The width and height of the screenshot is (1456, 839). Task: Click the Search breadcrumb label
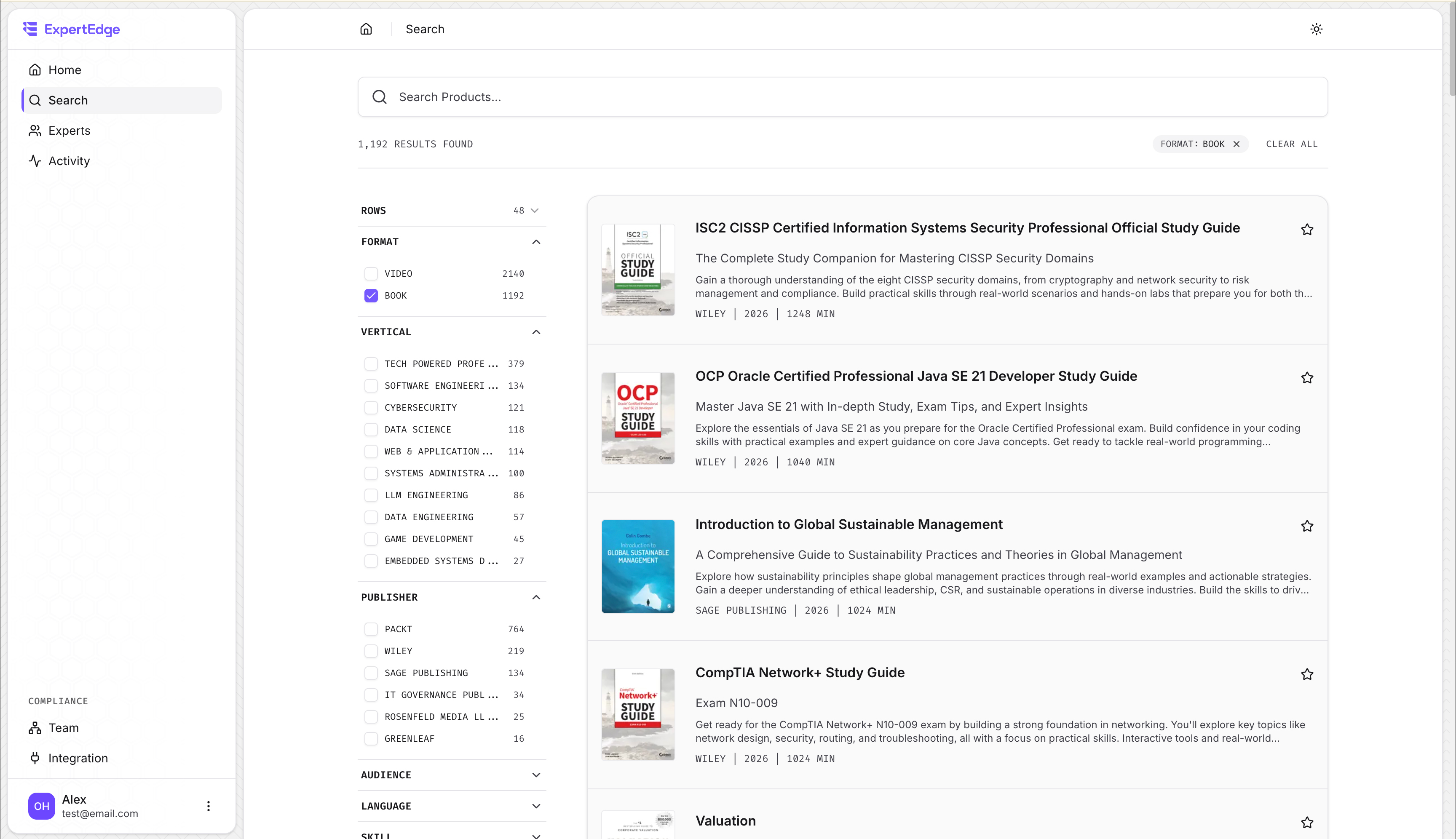pos(425,29)
